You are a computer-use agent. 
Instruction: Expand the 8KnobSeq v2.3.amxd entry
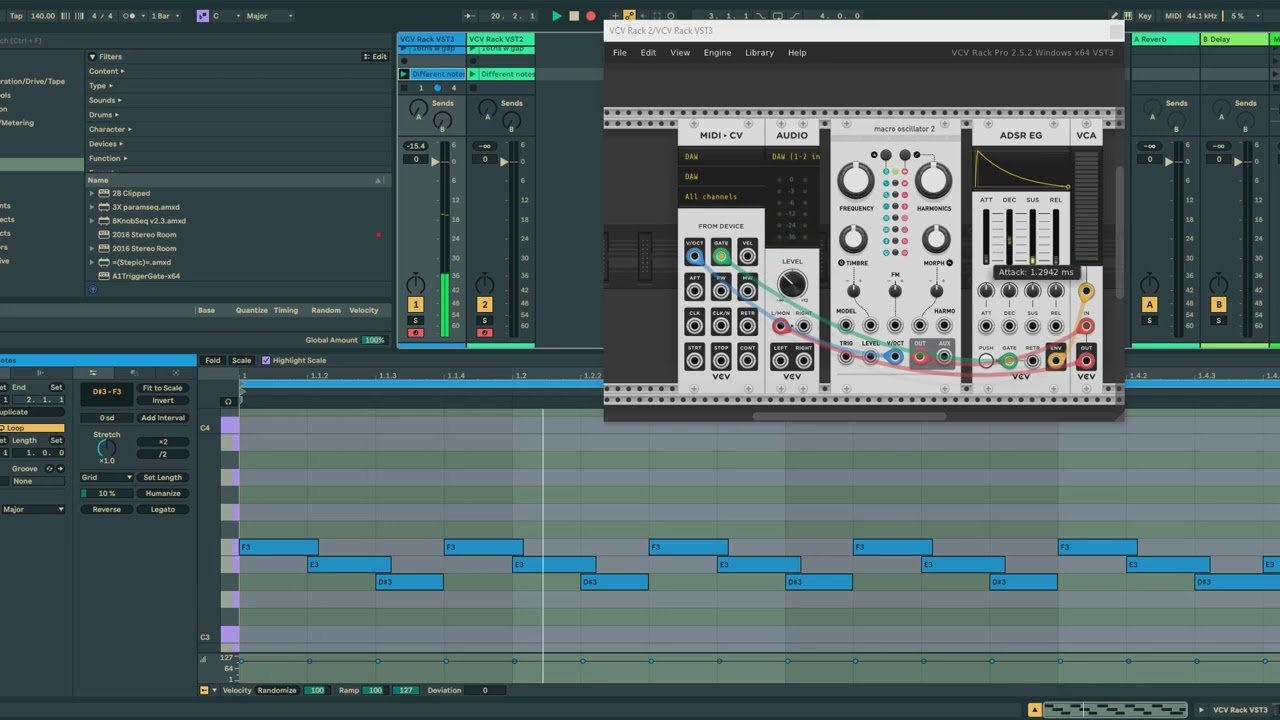92,221
